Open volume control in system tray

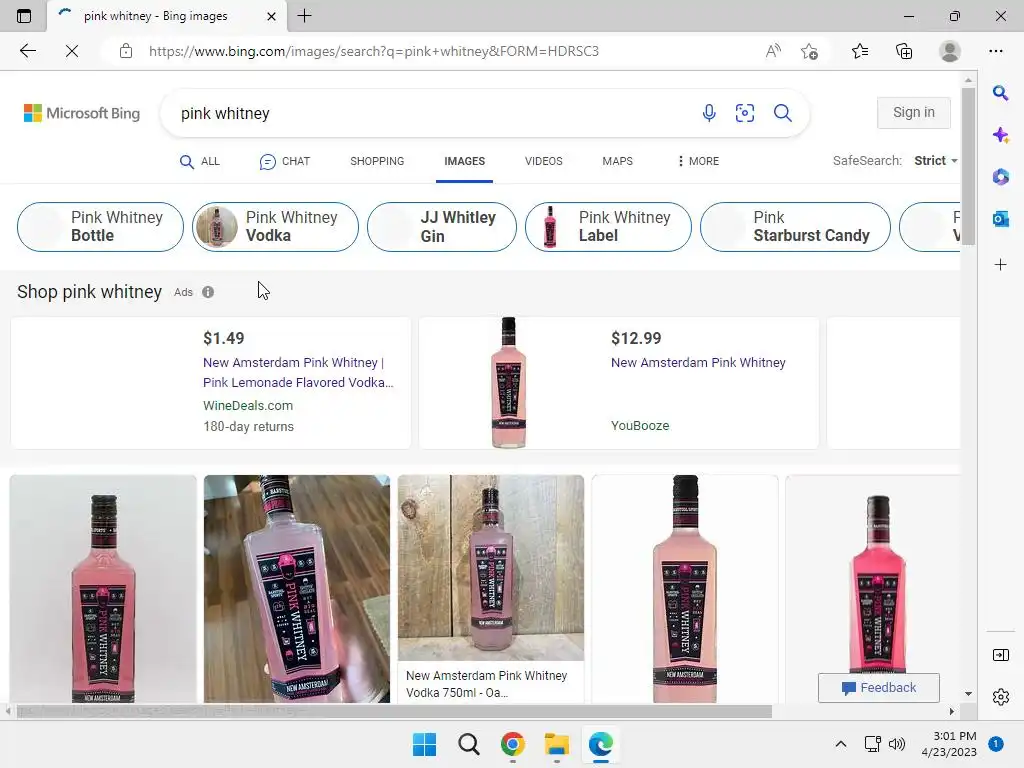tap(897, 744)
